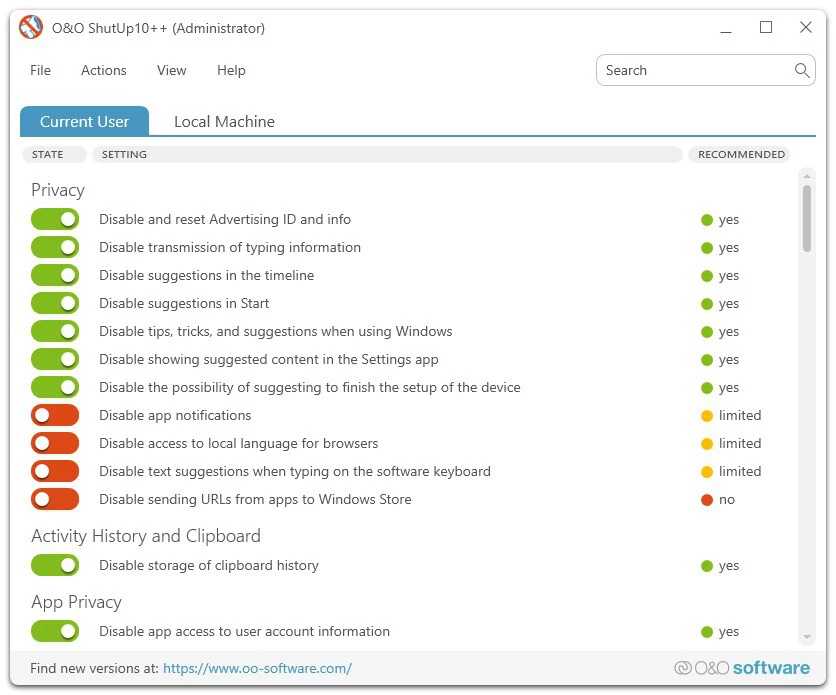
Task: Click Disable transmission of typing information text
Action: coord(230,248)
